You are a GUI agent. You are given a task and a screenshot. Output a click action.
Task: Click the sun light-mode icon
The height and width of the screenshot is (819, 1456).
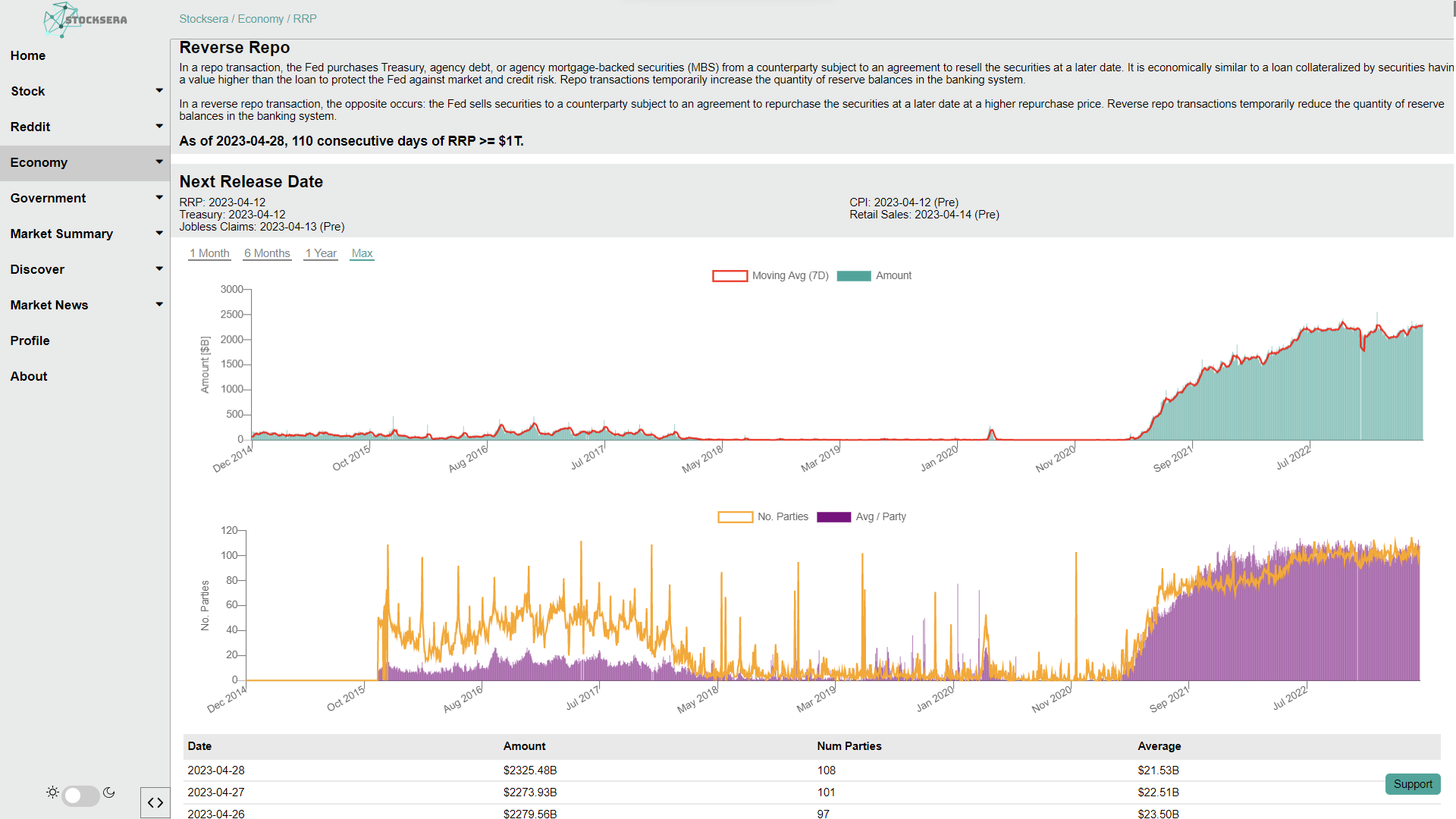[52, 792]
